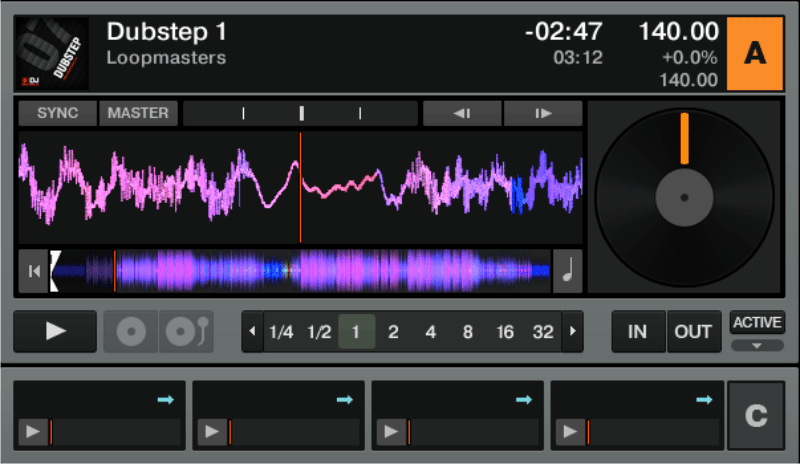Click tempo bend right arrow
The image size is (800, 464).
coord(543,113)
